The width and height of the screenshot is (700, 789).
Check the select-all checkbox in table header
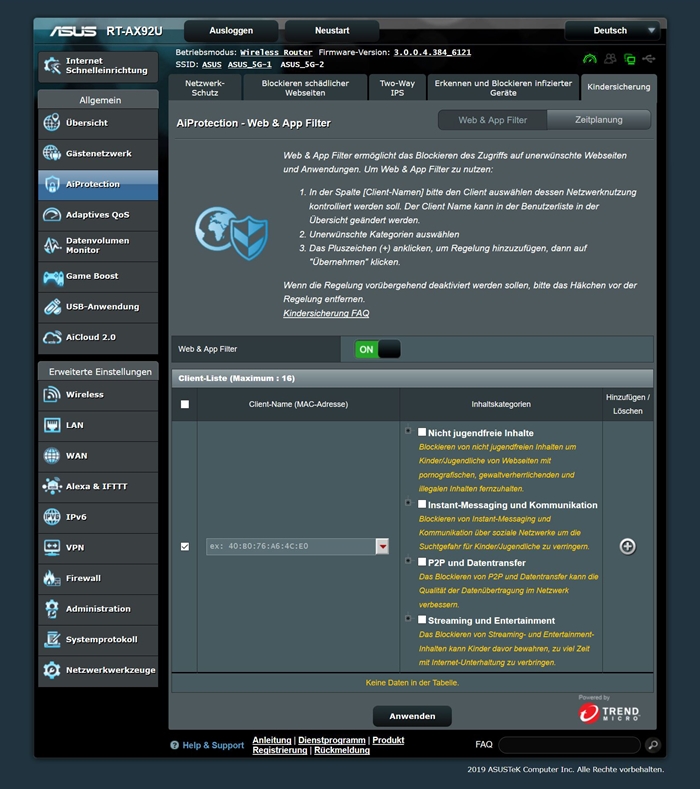[185, 404]
